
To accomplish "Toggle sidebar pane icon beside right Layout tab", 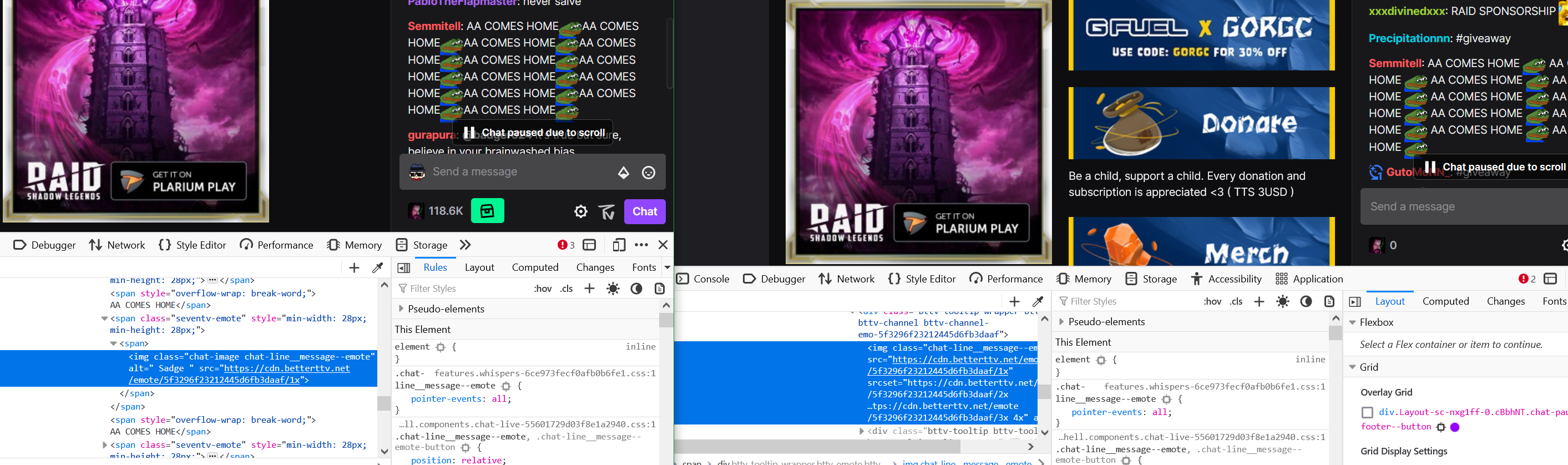I will 1355,301.
